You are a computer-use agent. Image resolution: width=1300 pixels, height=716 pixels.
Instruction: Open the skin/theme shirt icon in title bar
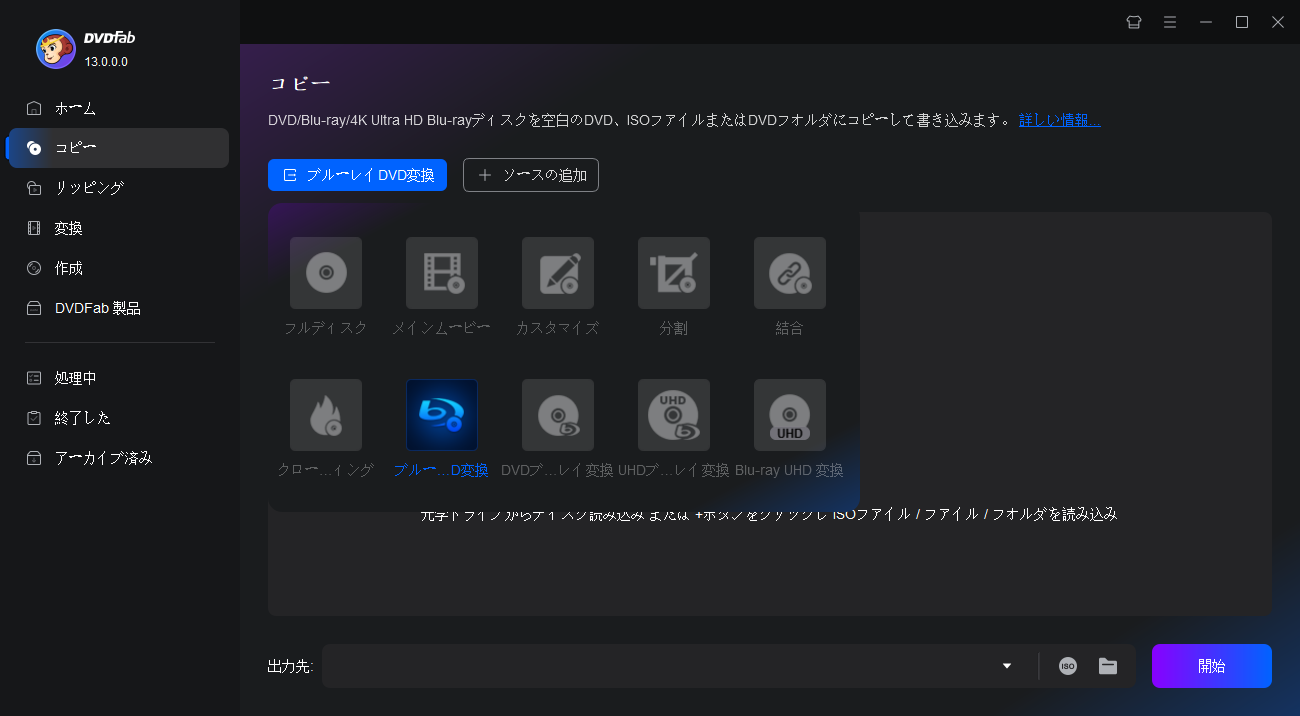(x=1134, y=22)
